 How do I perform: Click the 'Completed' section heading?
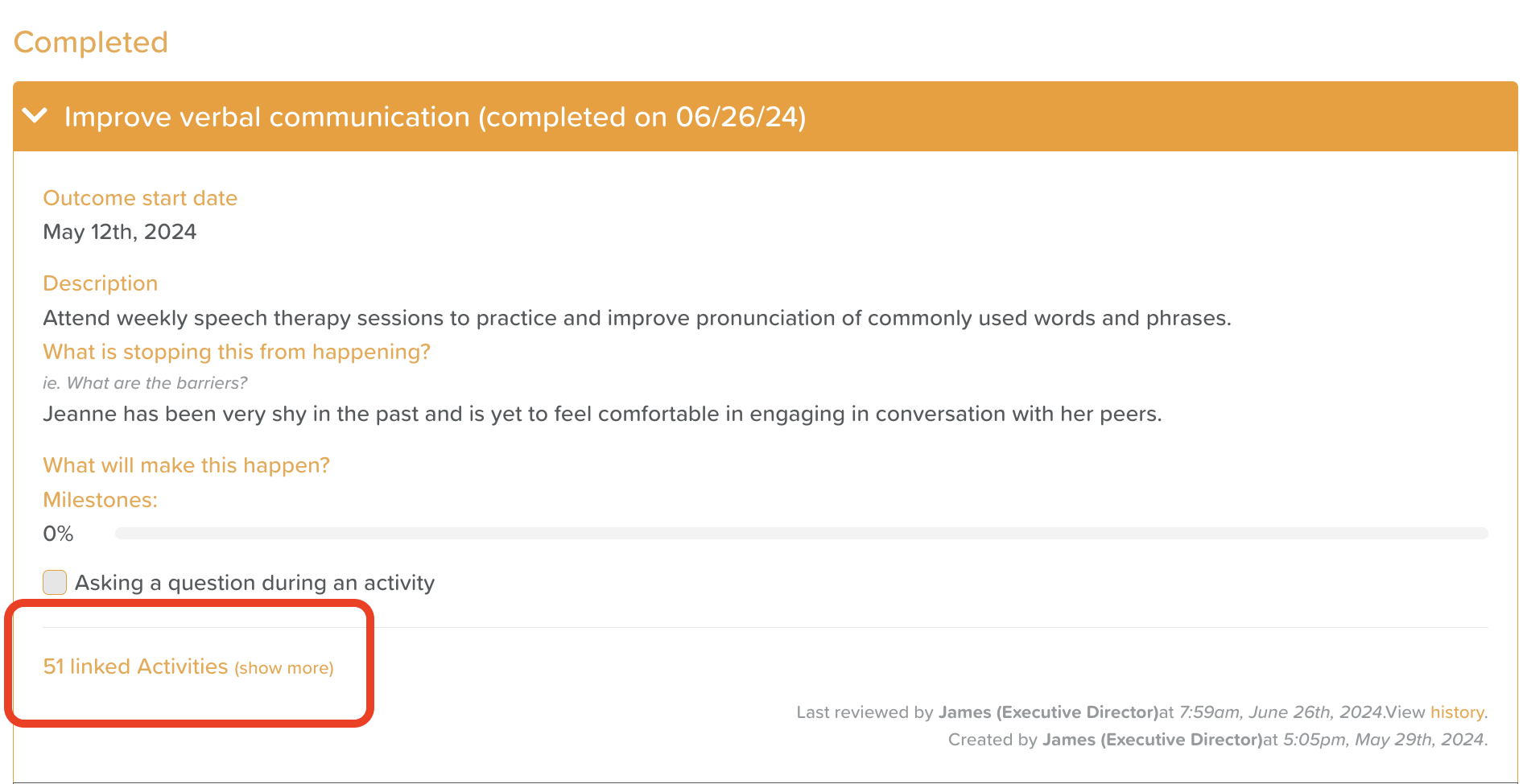point(91,42)
